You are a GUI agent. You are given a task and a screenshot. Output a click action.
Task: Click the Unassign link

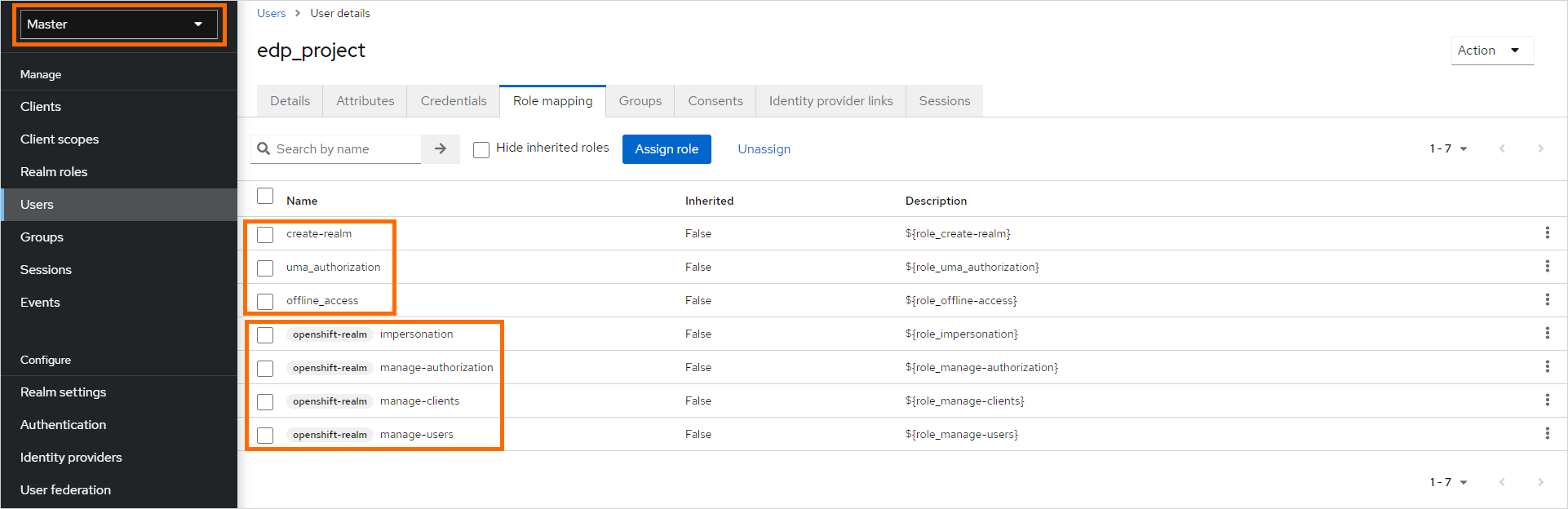tap(764, 149)
